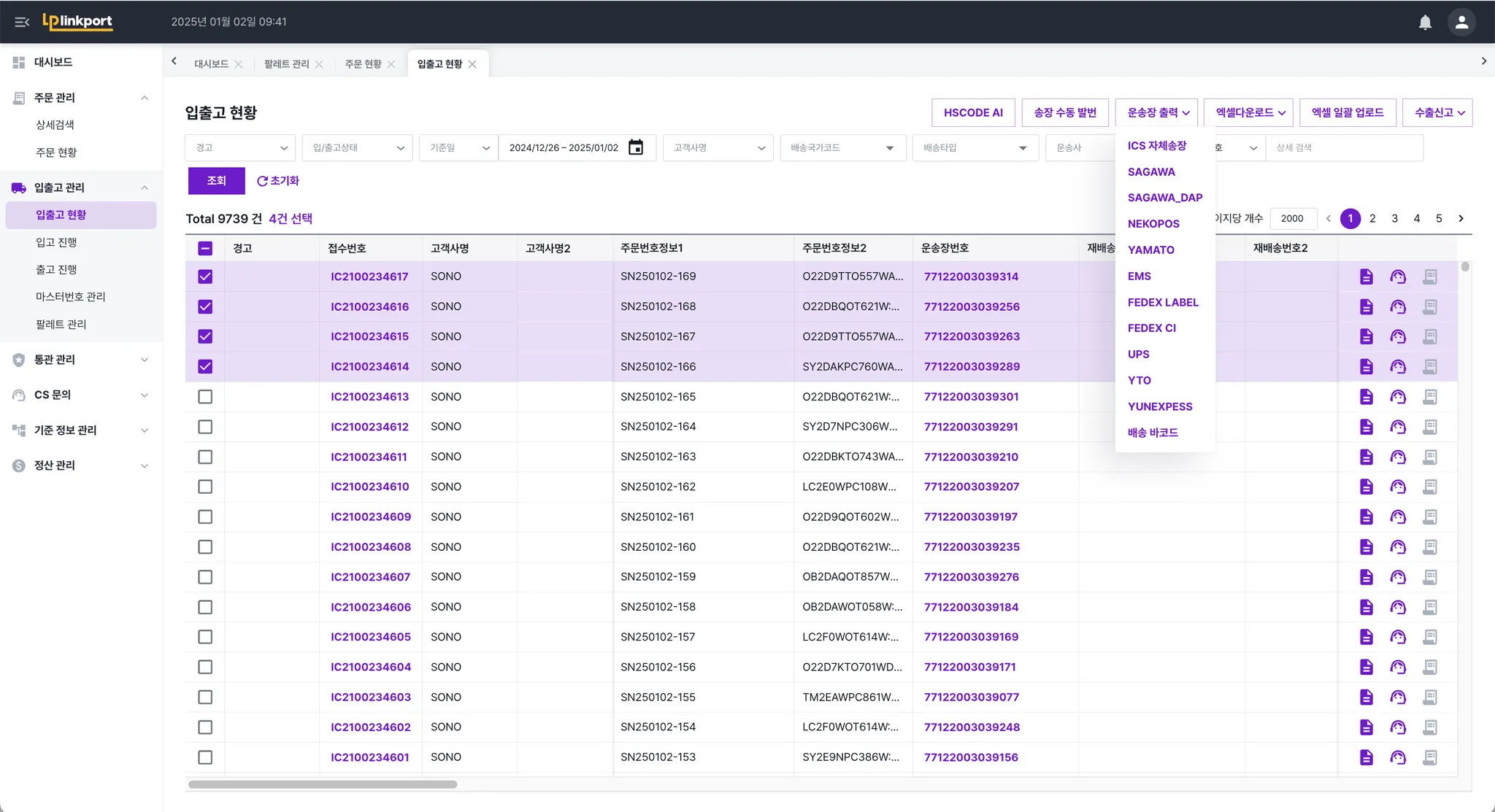Click the 초기화 reset refresh icon
The width and height of the screenshot is (1495, 812).
tap(262, 181)
